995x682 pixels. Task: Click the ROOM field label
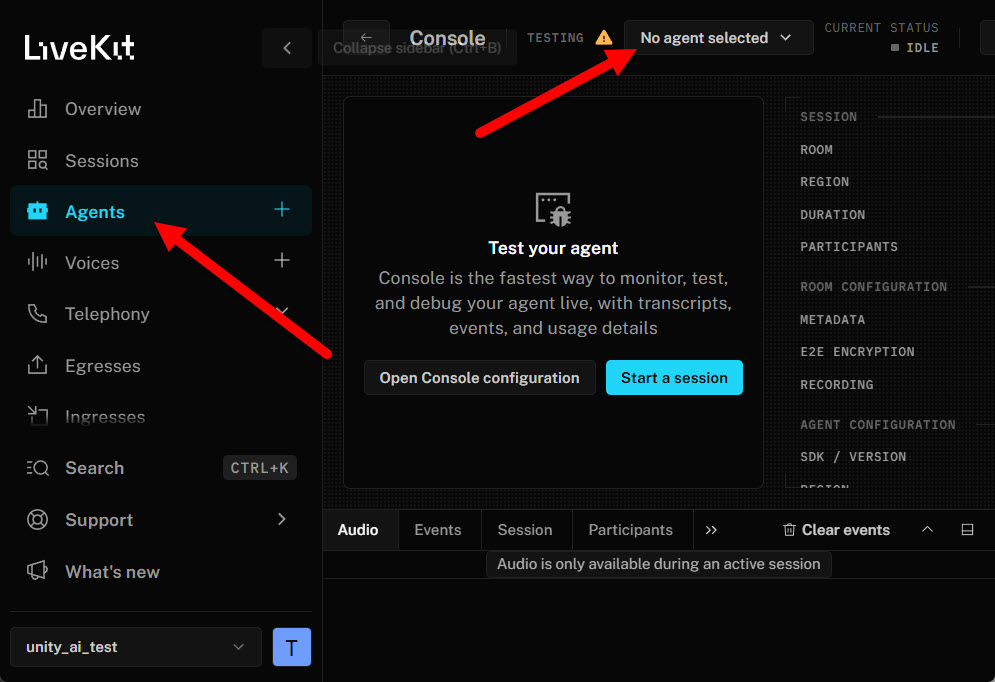(x=816, y=150)
